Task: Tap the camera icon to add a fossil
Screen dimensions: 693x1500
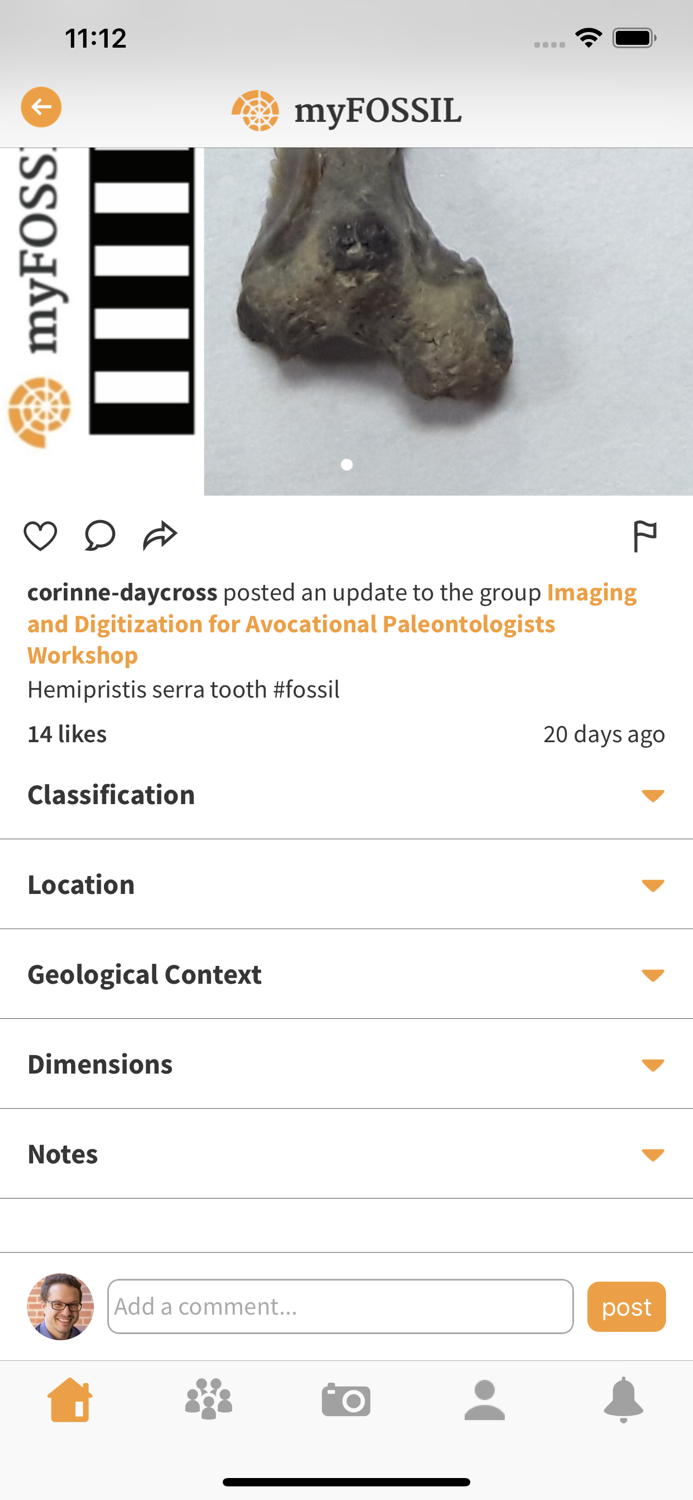Action: click(x=346, y=1400)
